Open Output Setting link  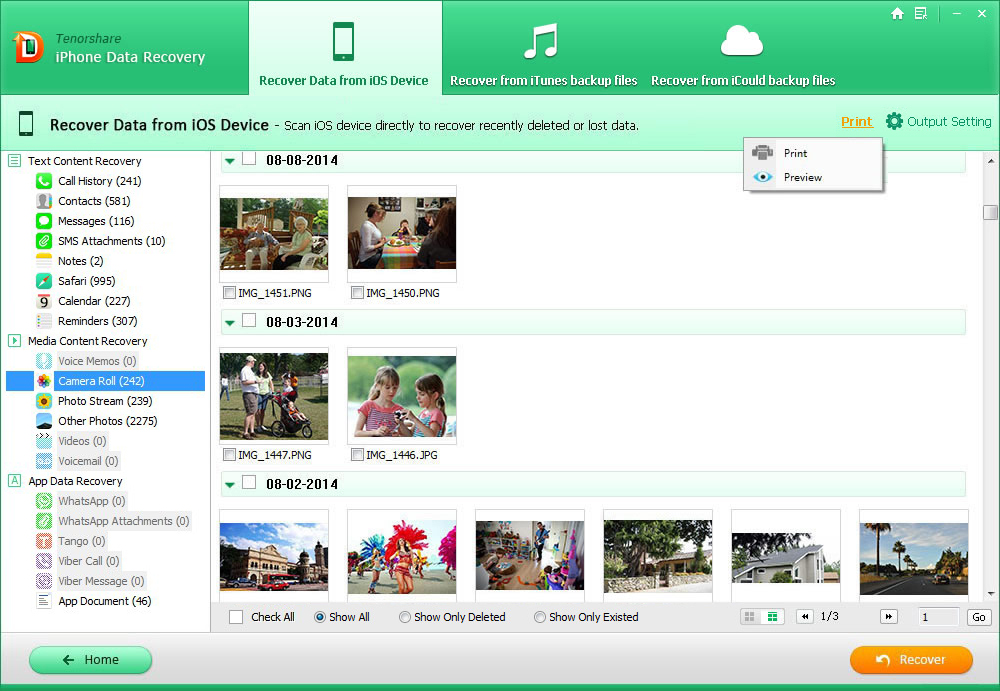tap(949, 121)
